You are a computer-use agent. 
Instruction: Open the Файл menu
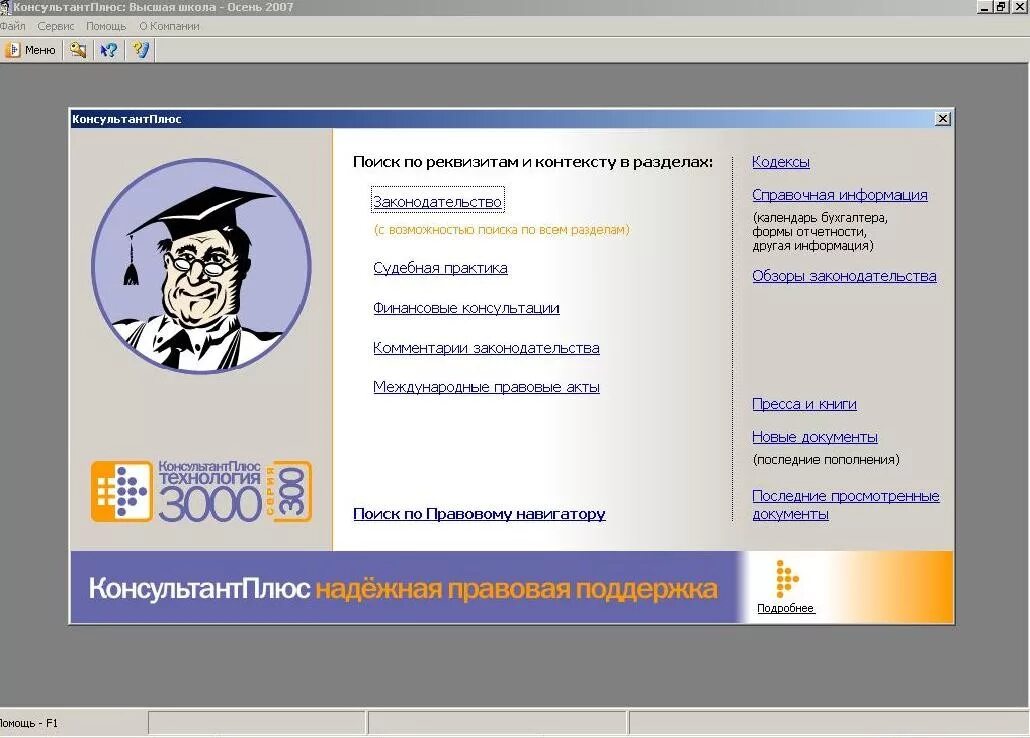point(13,26)
